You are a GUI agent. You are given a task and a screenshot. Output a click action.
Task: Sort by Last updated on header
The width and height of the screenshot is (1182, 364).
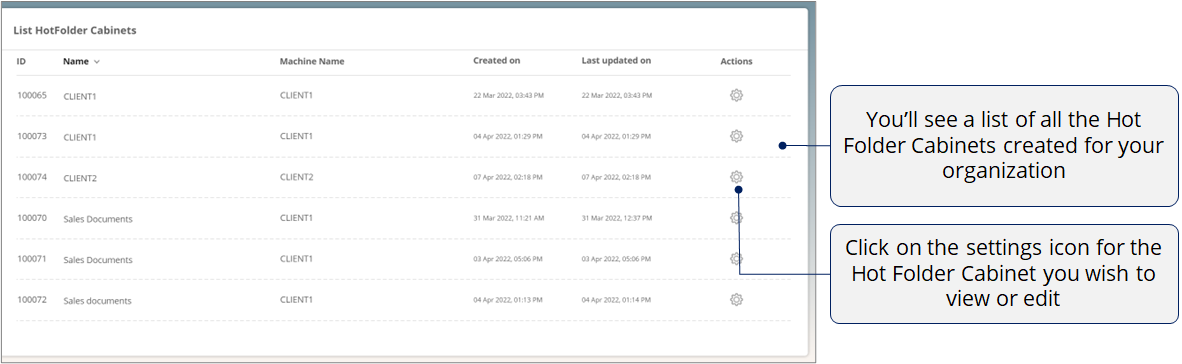(617, 60)
